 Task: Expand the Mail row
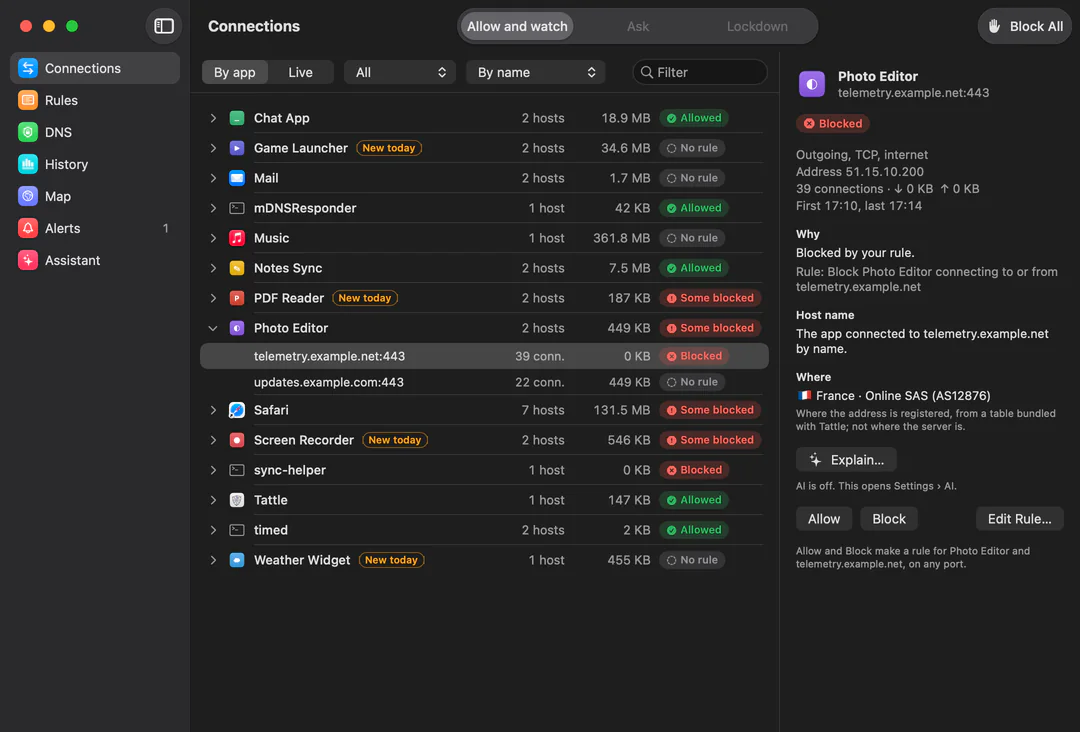[213, 178]
